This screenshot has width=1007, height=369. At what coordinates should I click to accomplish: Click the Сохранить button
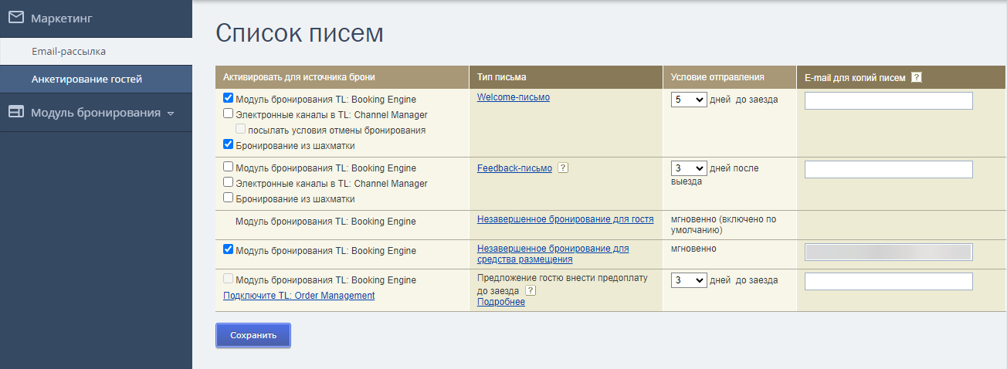pyautogui.click(x=253, y=335)
